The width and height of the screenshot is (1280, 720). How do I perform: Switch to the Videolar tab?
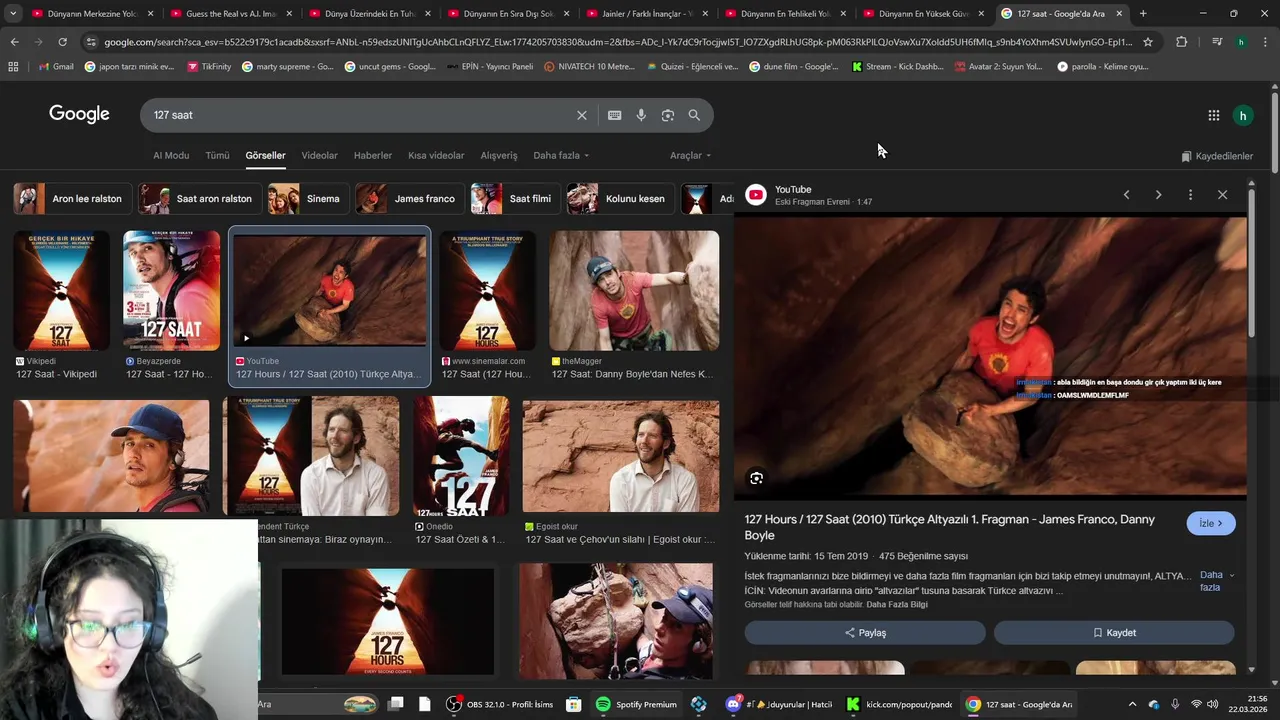[319, 155]
